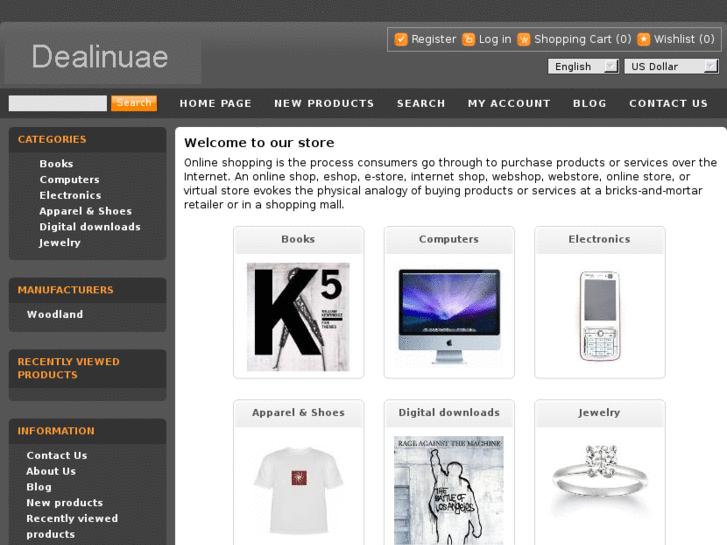Open the English language dropdown
Screen dimensions: 727x545
583,66
